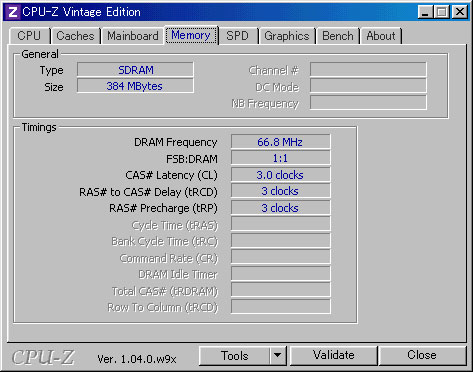Minimize the CPU-Z window
Image resolution: width=473 pixels, height=372 pixels.
[x=426, y=12]
